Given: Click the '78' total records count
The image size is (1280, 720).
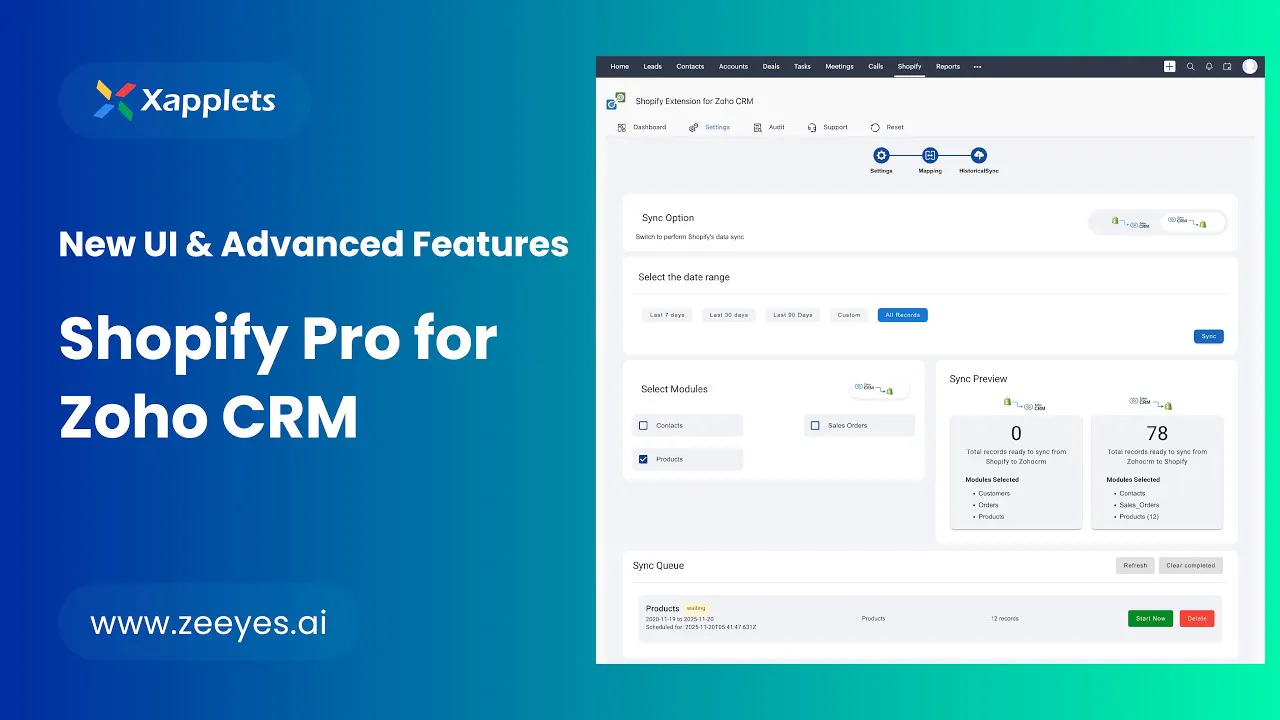Looking at the screenshot, I should point(1157,433).
